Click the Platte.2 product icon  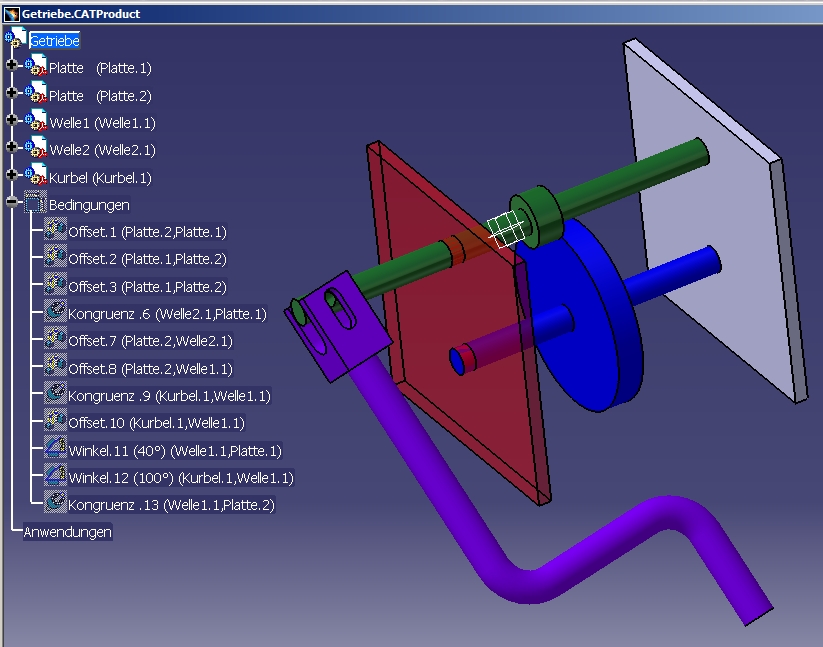[x=36, y=93]
